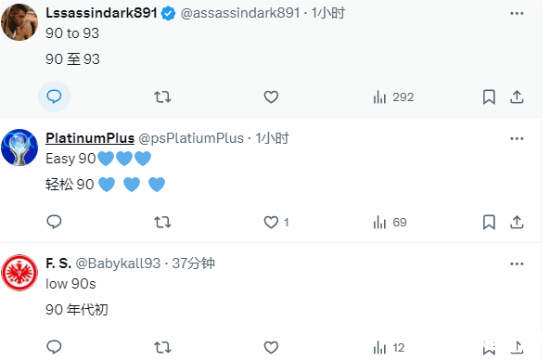
Task: Reply to the "90 to 93" tweet
Action: coord(54,96)
